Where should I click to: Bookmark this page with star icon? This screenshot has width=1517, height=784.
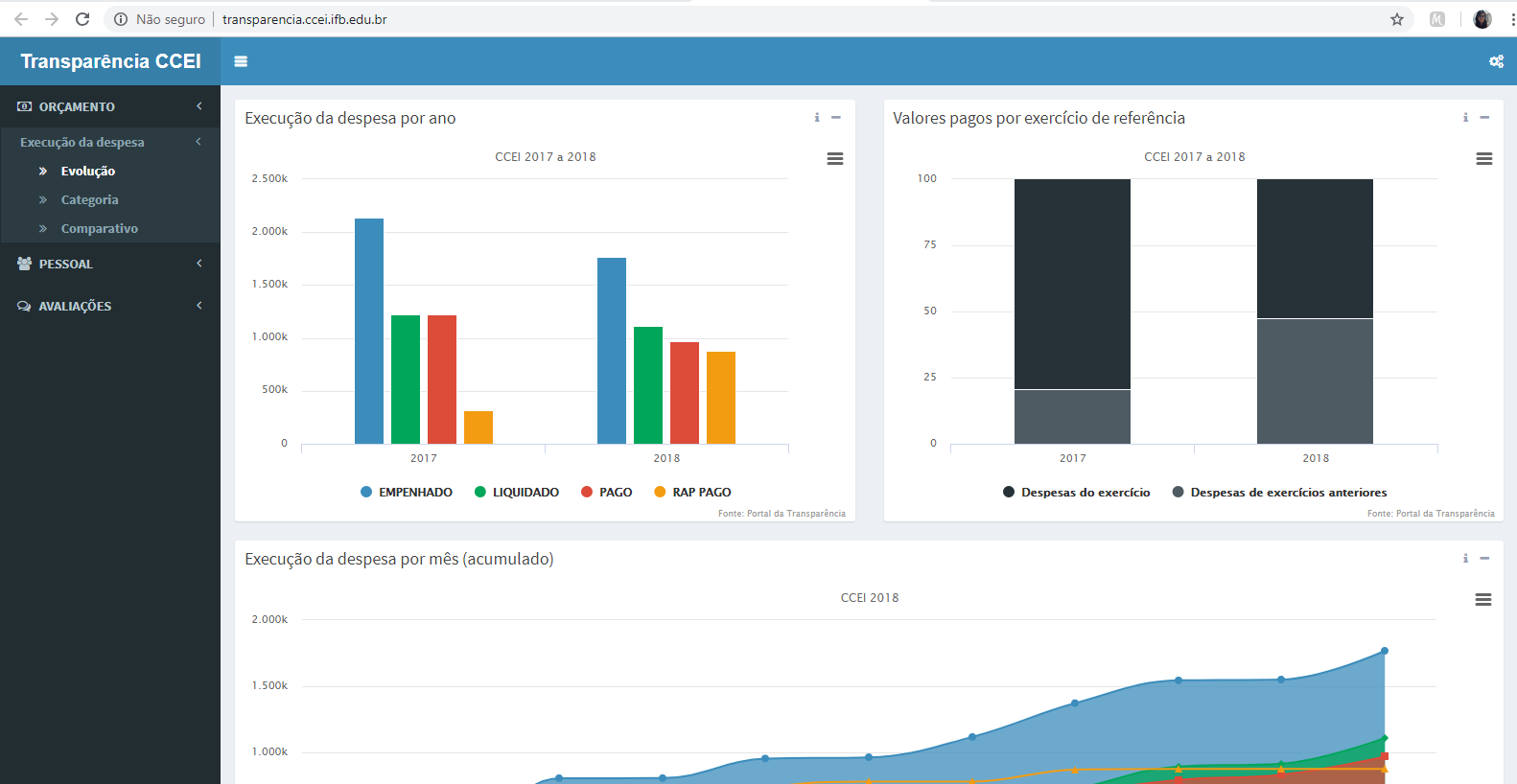point(1396,19)
